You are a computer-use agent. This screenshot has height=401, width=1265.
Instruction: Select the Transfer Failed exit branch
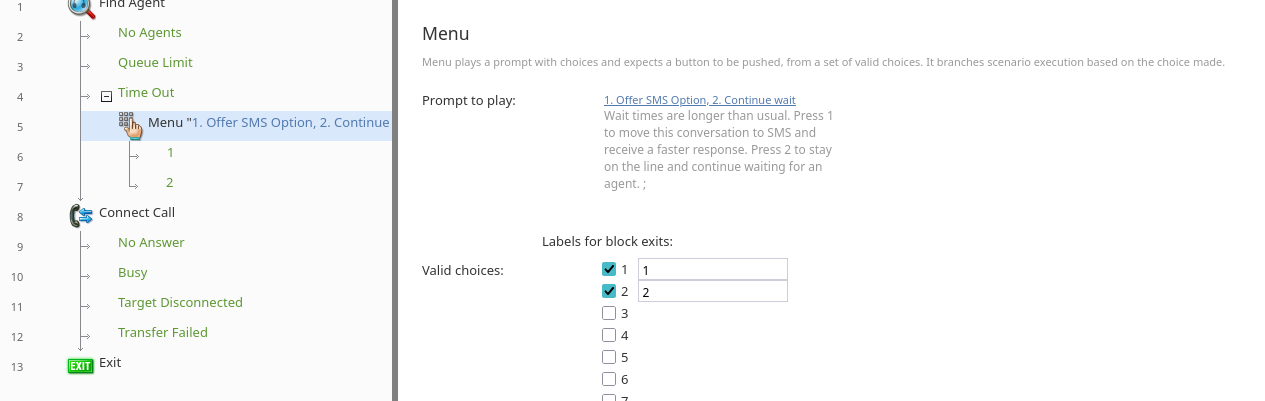coord(163,333)
